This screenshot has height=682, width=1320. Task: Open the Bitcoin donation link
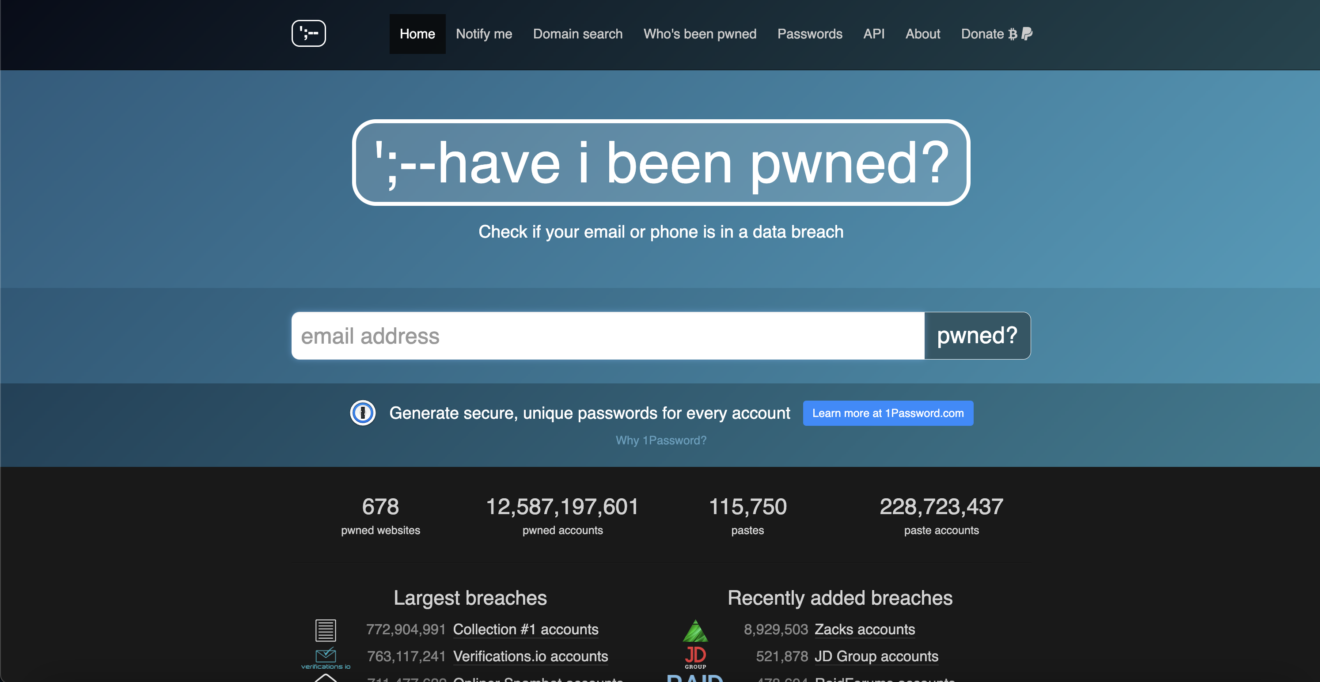1011,33
